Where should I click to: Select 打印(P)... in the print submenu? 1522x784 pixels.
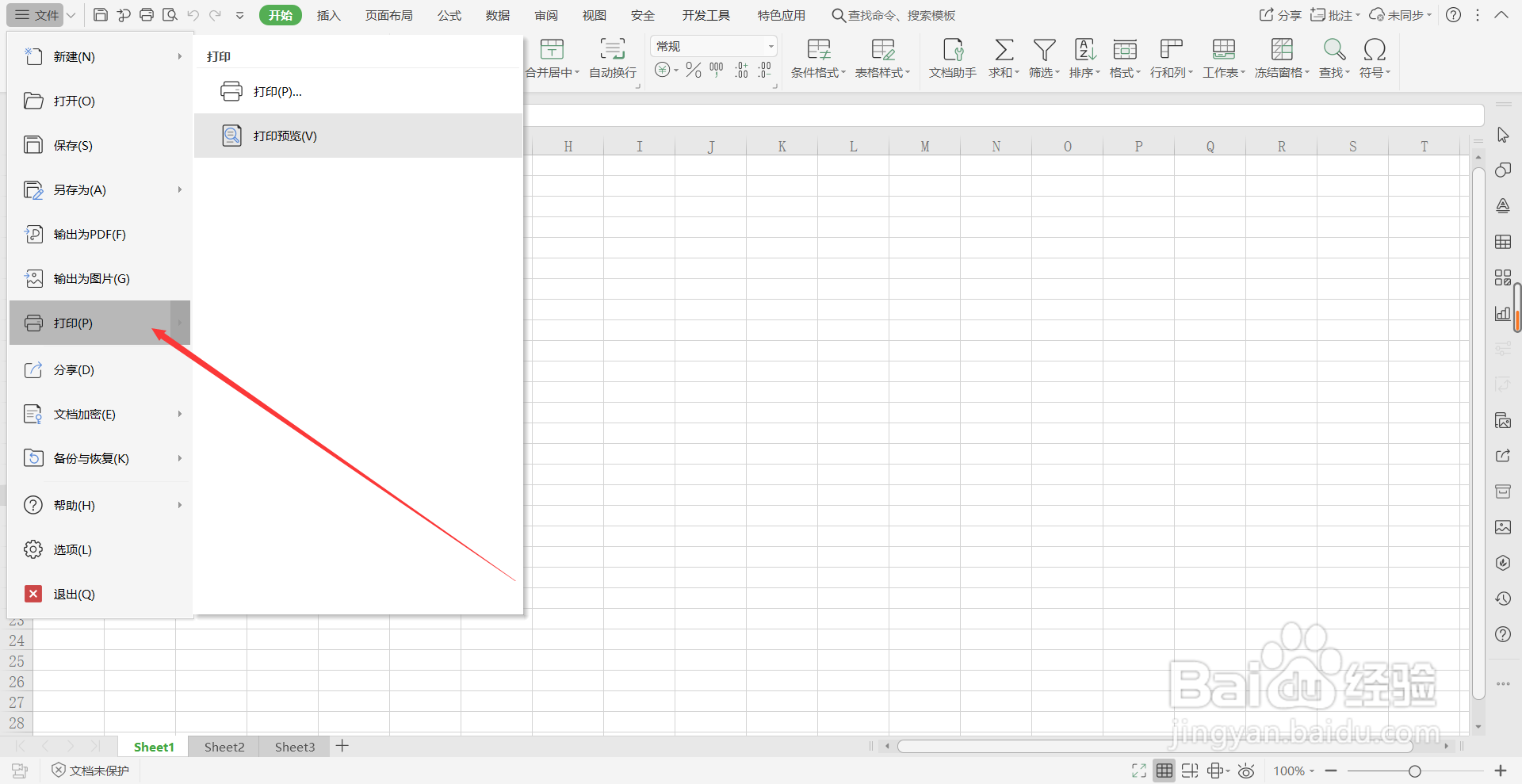pyautogui.click(x=358, y=91)
